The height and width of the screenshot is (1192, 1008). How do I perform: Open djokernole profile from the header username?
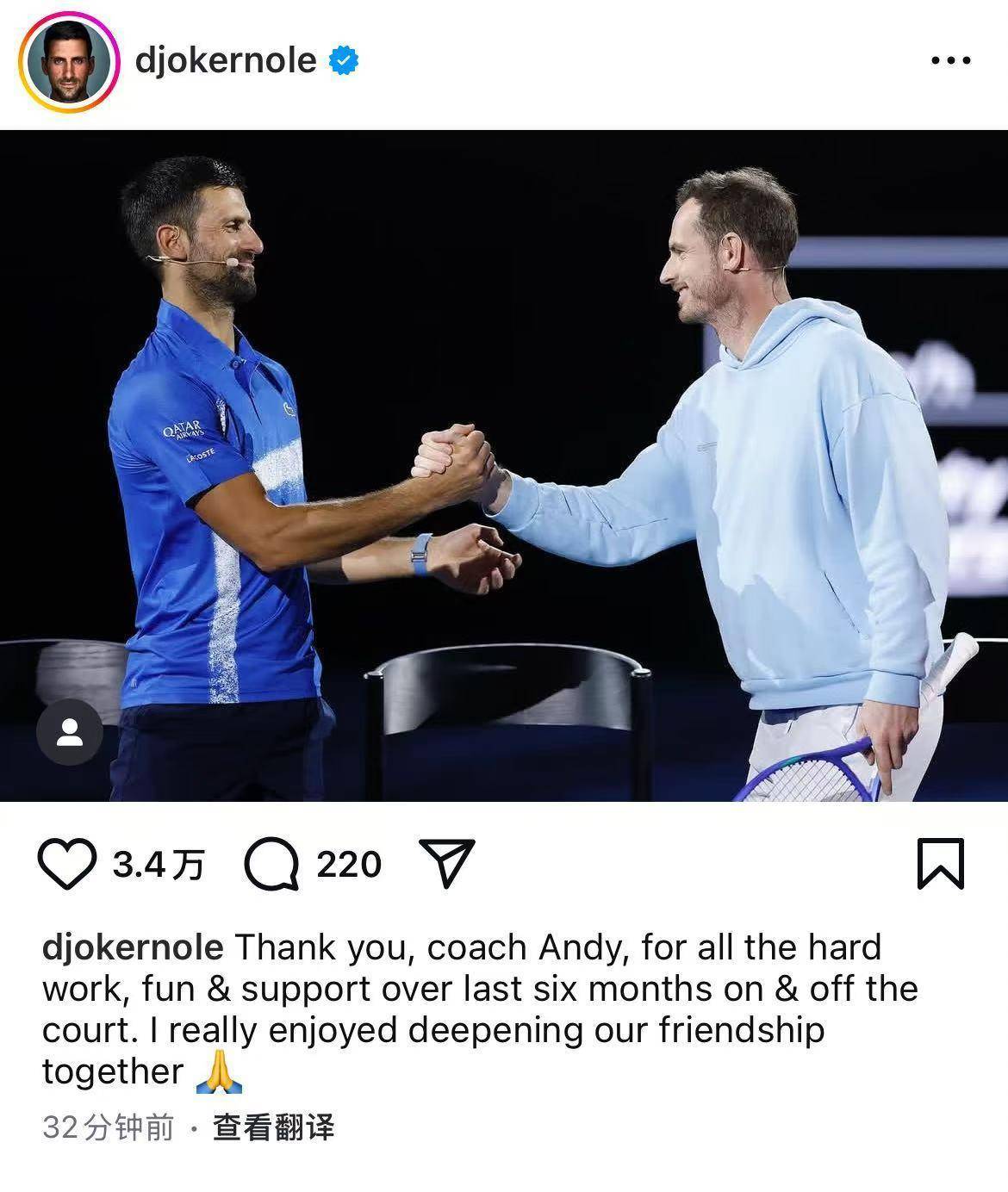(226, 61)
